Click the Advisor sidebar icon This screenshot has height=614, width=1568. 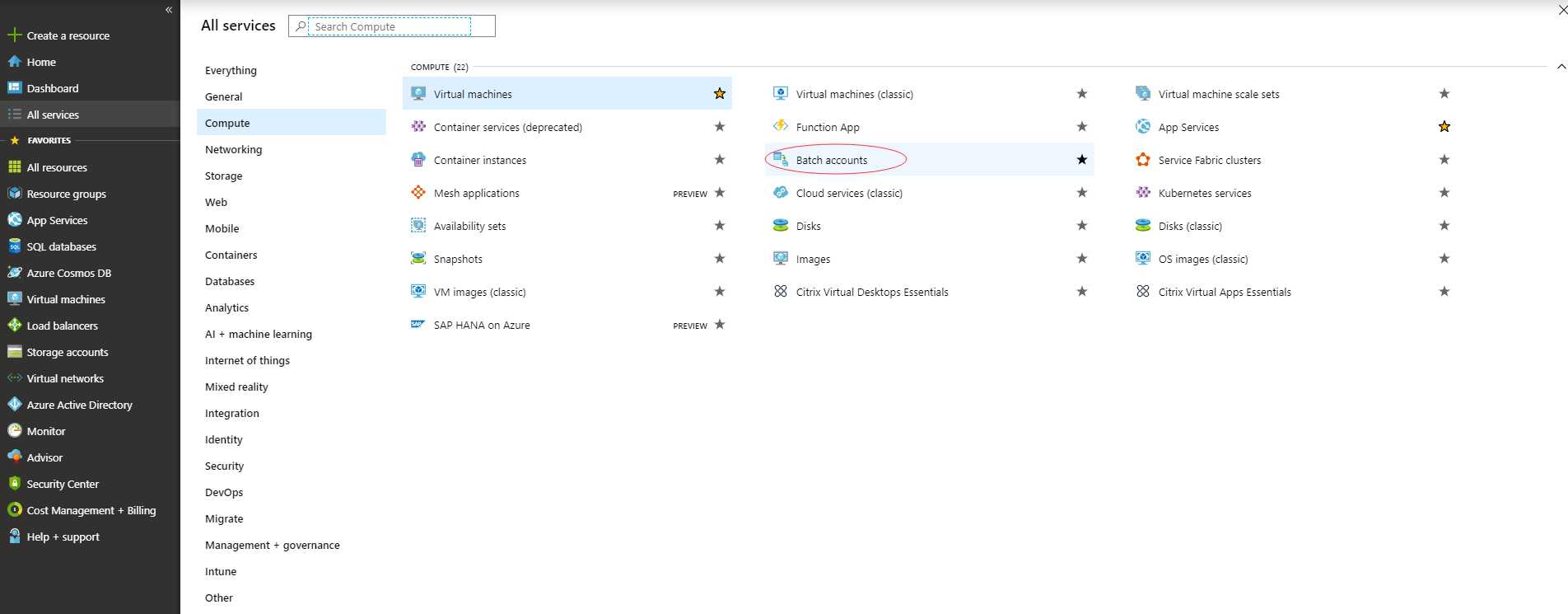(x=14, y=457)
